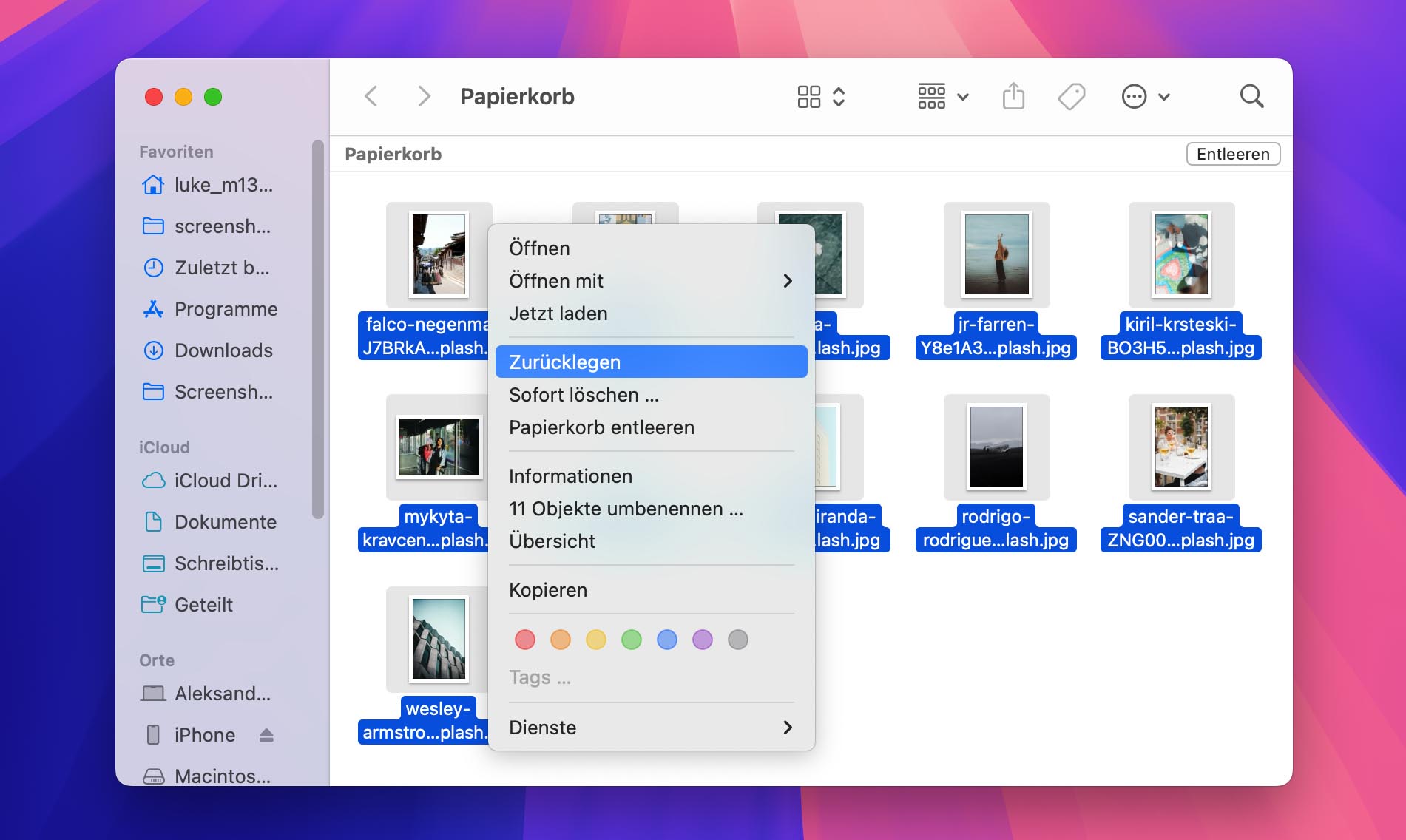Viewport: 1406px width, 840px height.
Task: Click the kiril-krsteski- BO3H5...plash.jpg filename
Action: 1180,336
